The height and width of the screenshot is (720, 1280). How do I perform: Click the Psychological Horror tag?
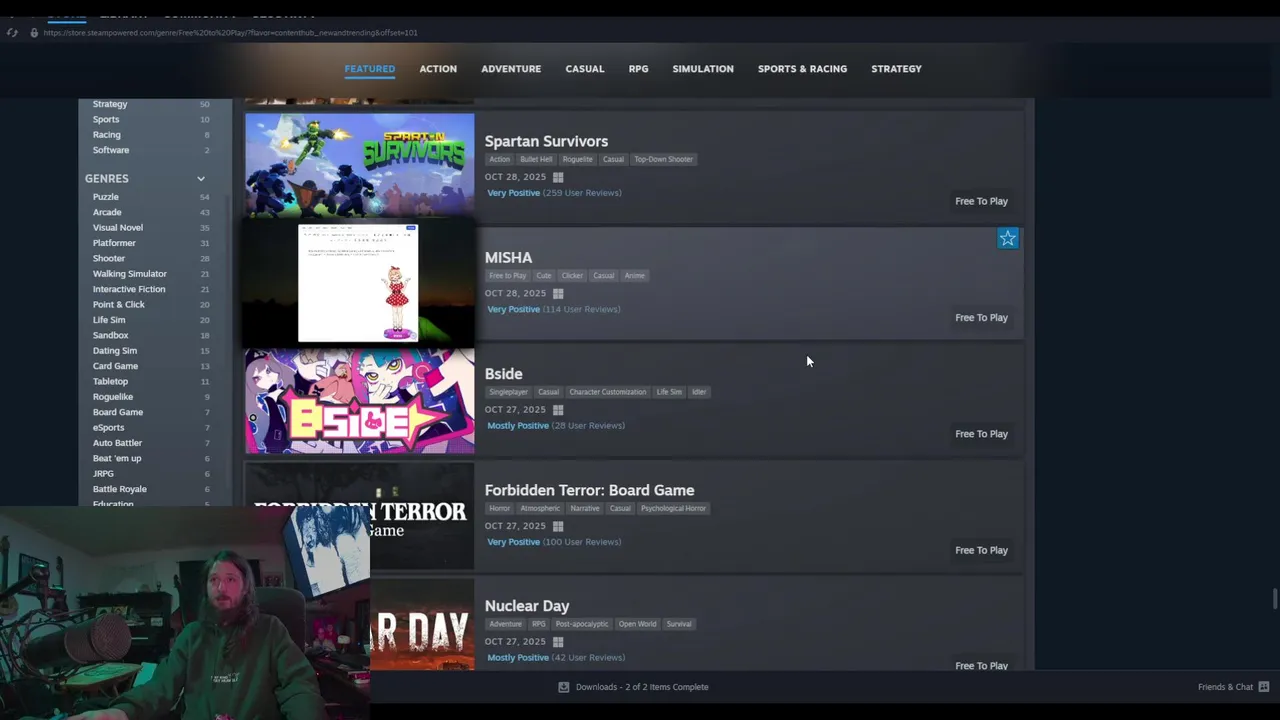pos(673,508)
